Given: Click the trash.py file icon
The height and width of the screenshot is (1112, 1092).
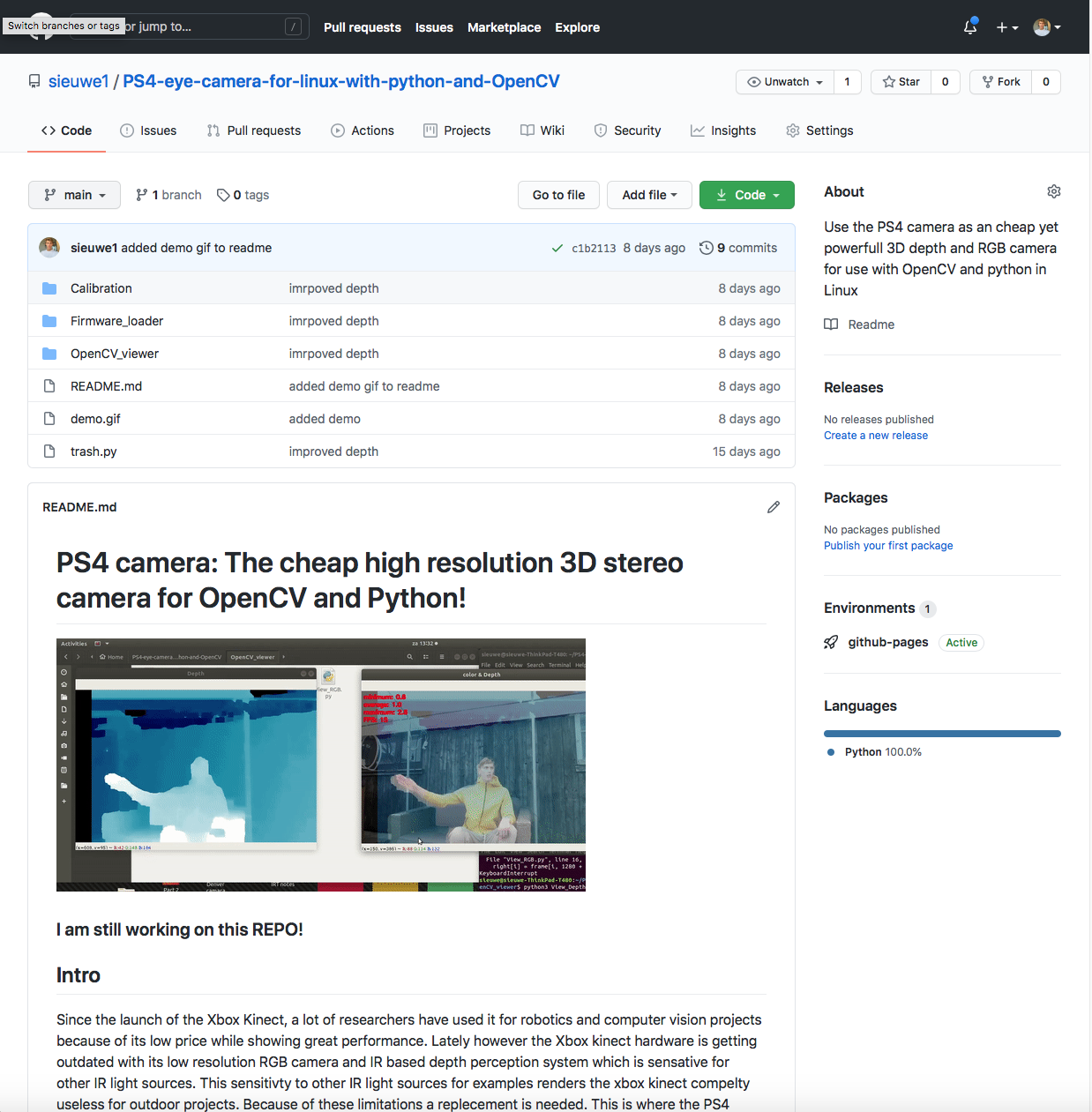Looking at the screenshot, I should coord(49,452).
